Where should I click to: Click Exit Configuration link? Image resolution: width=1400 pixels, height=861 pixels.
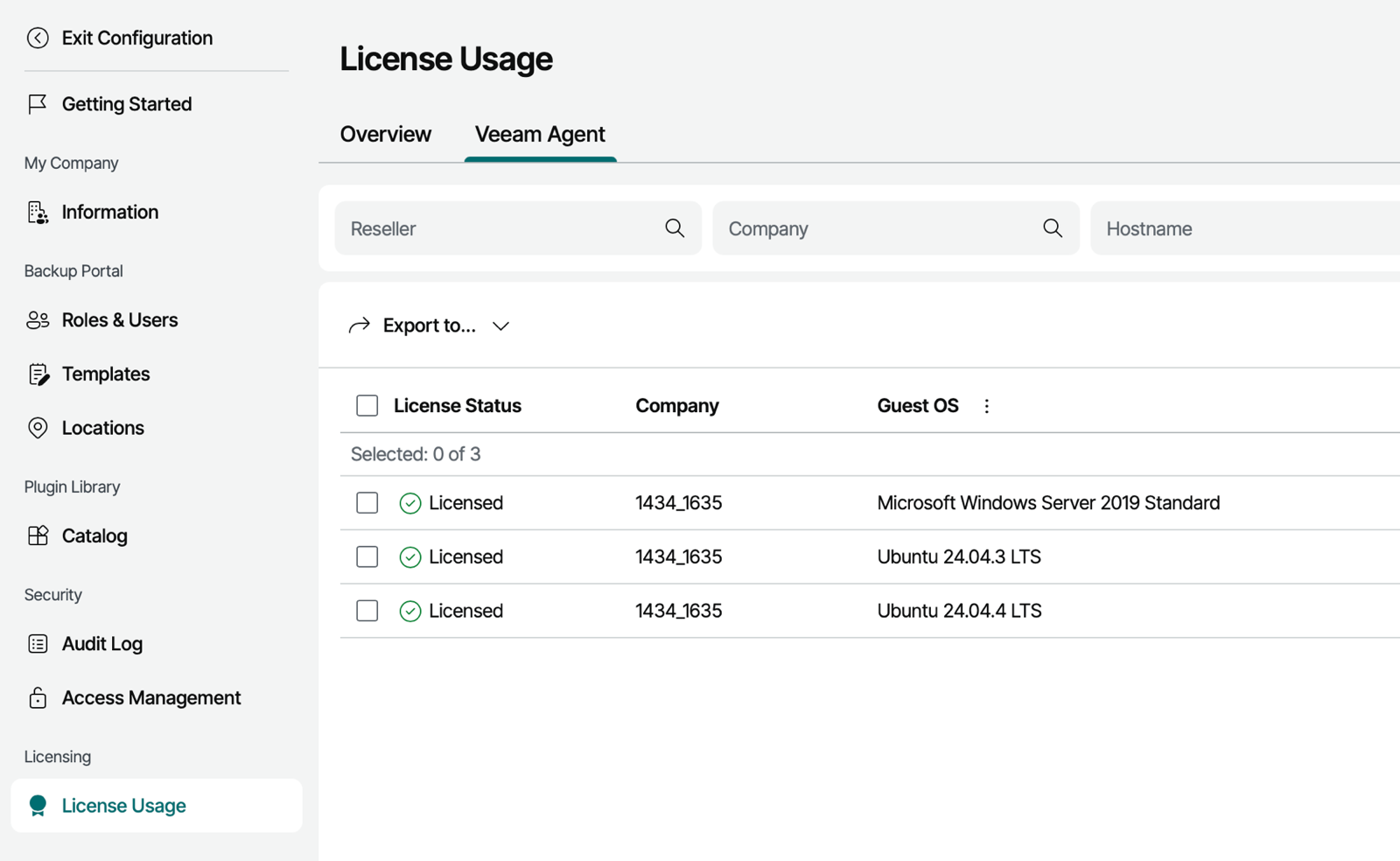tap(137, 38)
